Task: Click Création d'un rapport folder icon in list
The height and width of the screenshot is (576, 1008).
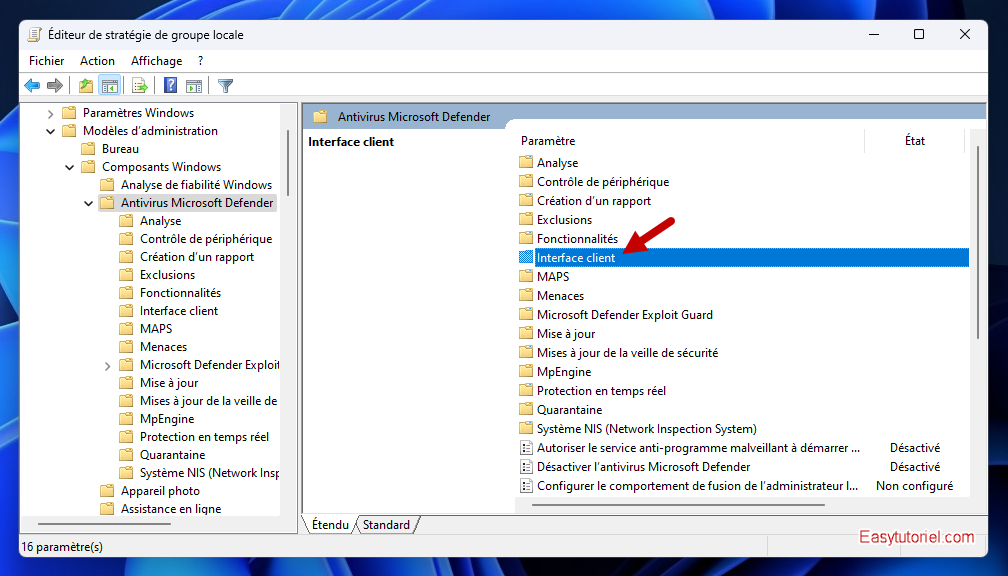Action: click(526, 200)
